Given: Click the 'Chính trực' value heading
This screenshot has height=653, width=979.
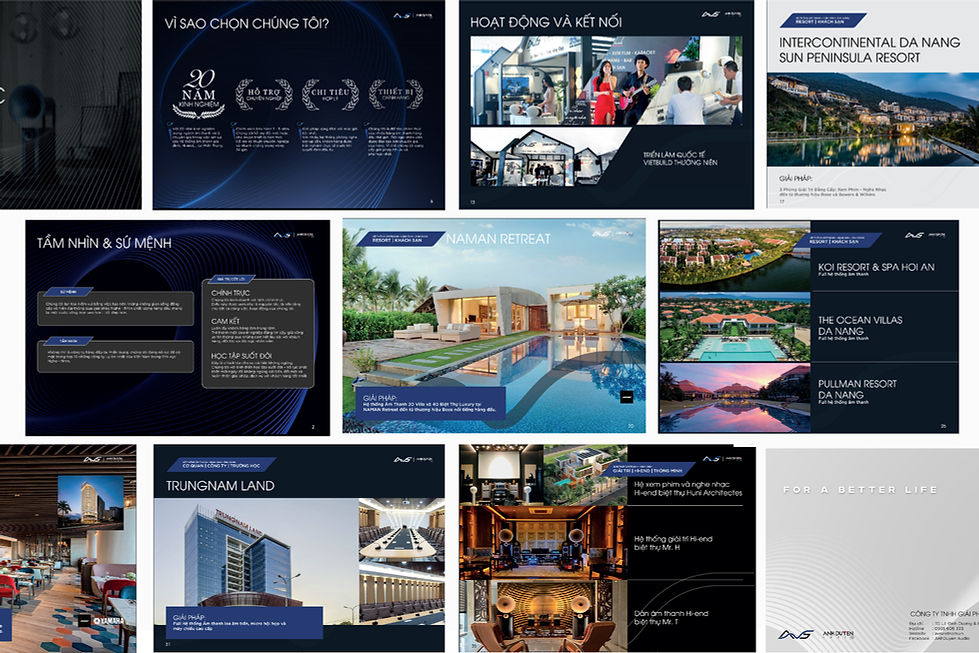Looking at the screenshot, I should point(230,292).
